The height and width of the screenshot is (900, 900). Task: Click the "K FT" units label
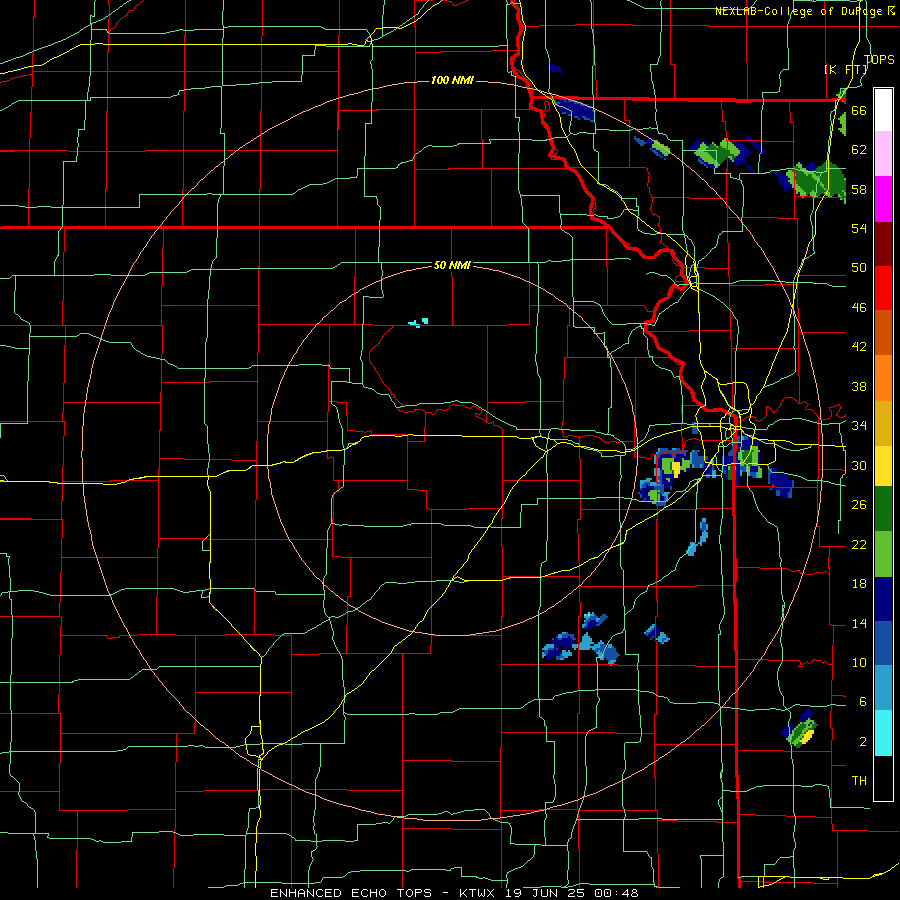(x=845, y=69)
